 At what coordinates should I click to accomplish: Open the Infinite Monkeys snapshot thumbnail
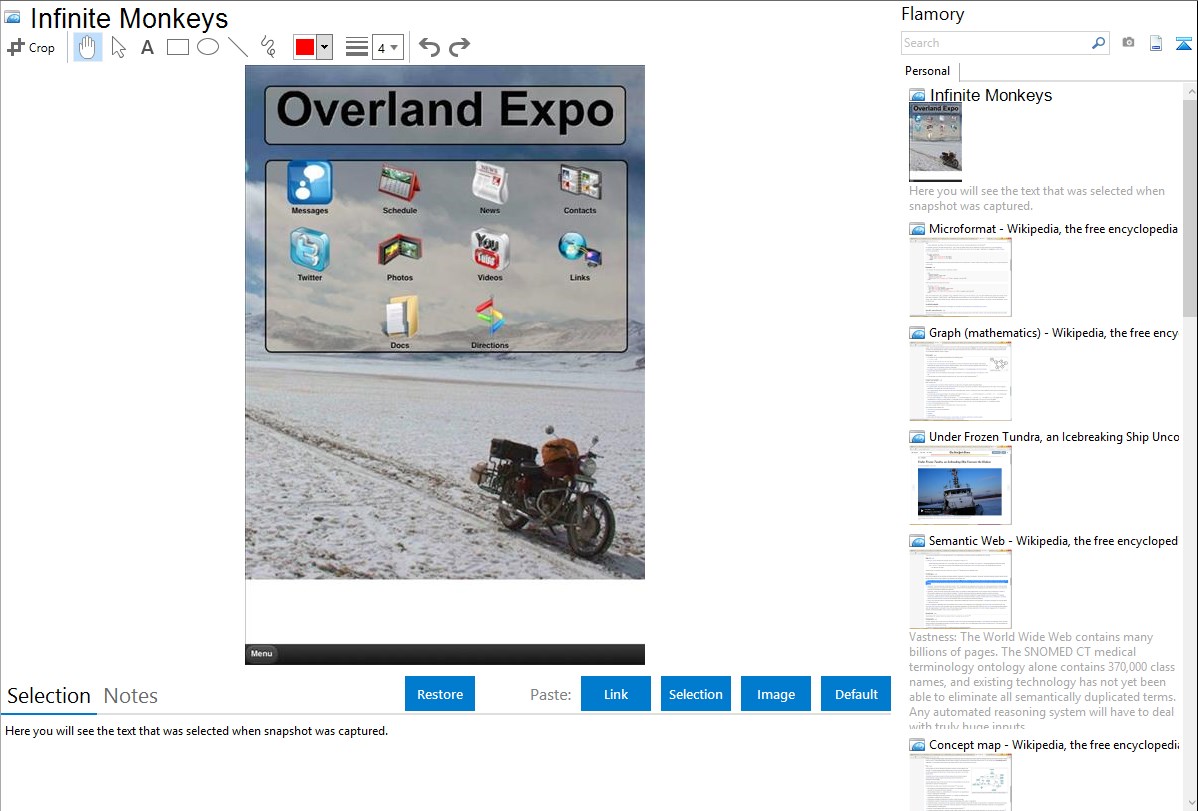935,141
